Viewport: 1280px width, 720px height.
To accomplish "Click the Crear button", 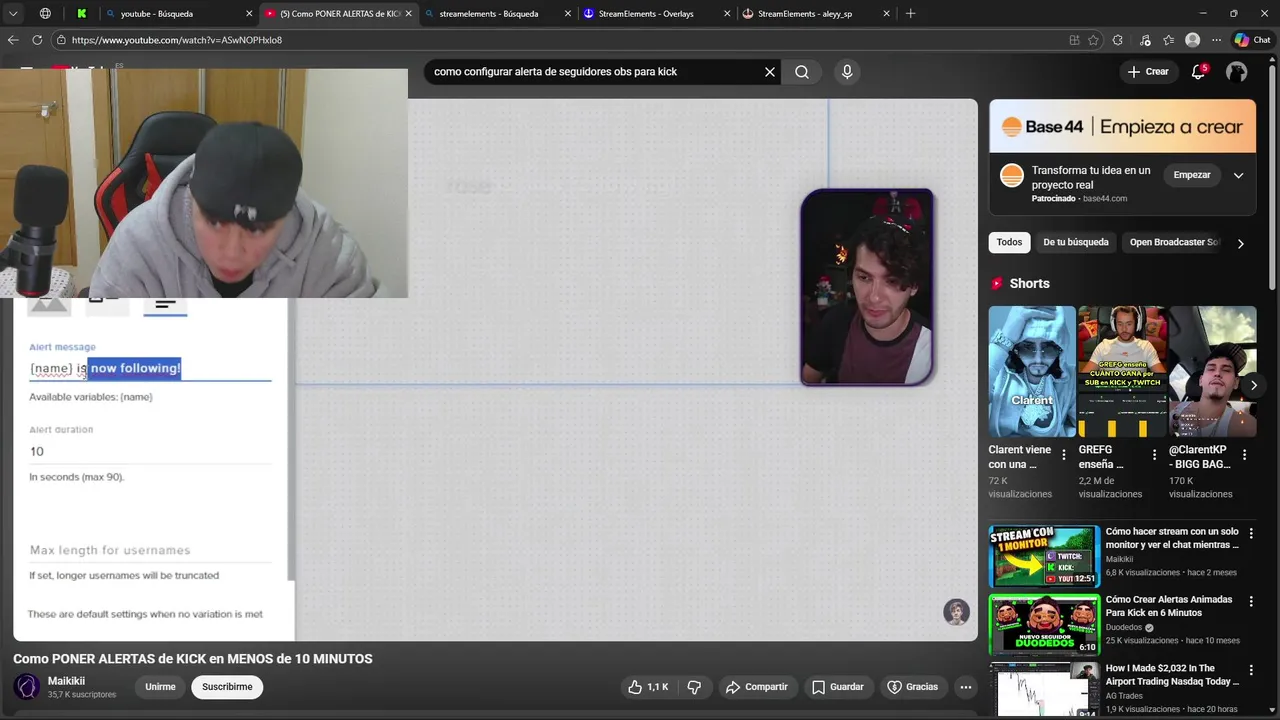I will (x=1147, y=72).
